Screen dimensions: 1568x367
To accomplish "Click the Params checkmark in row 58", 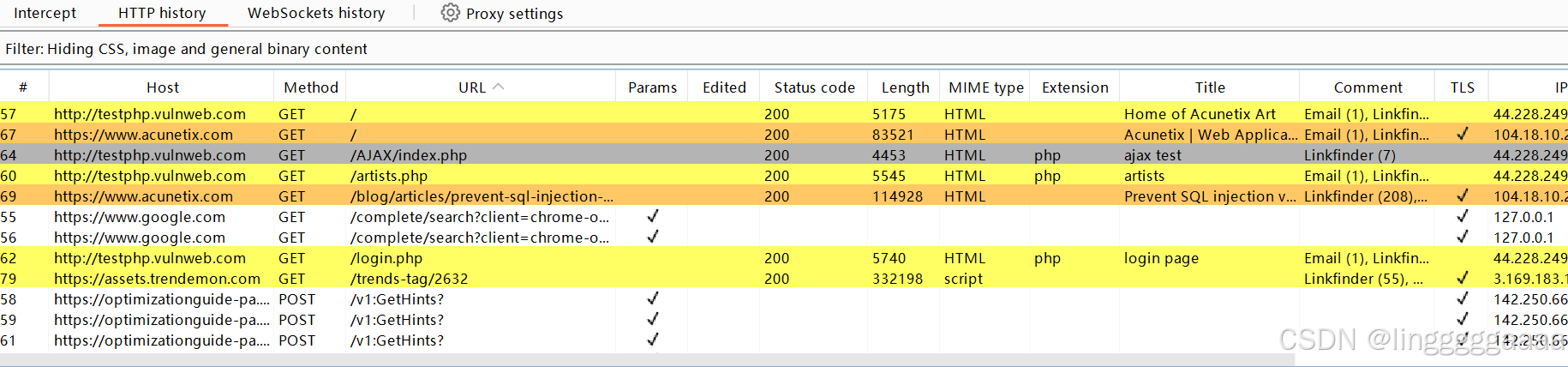I will (652, 298).
